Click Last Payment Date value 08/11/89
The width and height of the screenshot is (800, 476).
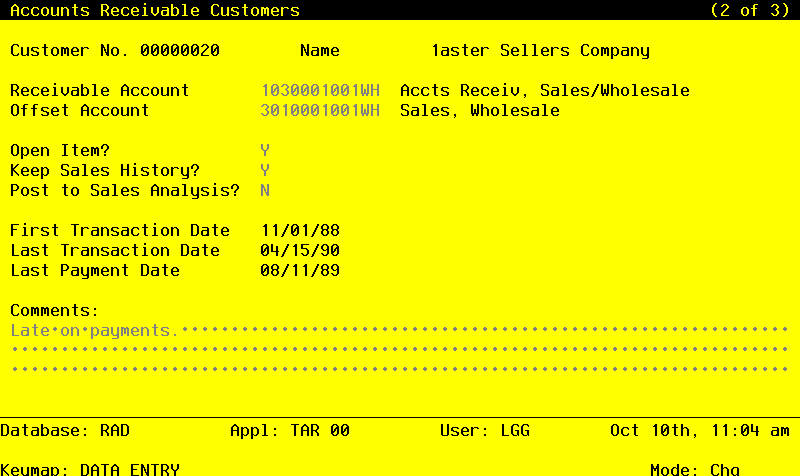point(300,270)
